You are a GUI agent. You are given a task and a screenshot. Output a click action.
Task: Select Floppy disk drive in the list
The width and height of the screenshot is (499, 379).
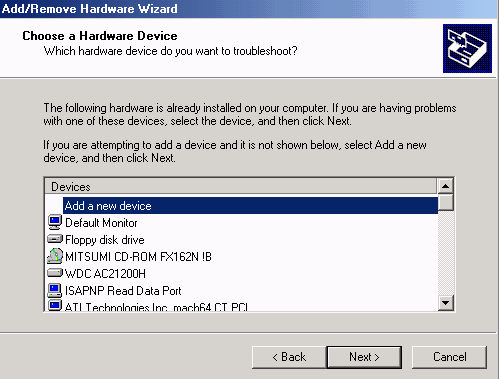point(105,240)
